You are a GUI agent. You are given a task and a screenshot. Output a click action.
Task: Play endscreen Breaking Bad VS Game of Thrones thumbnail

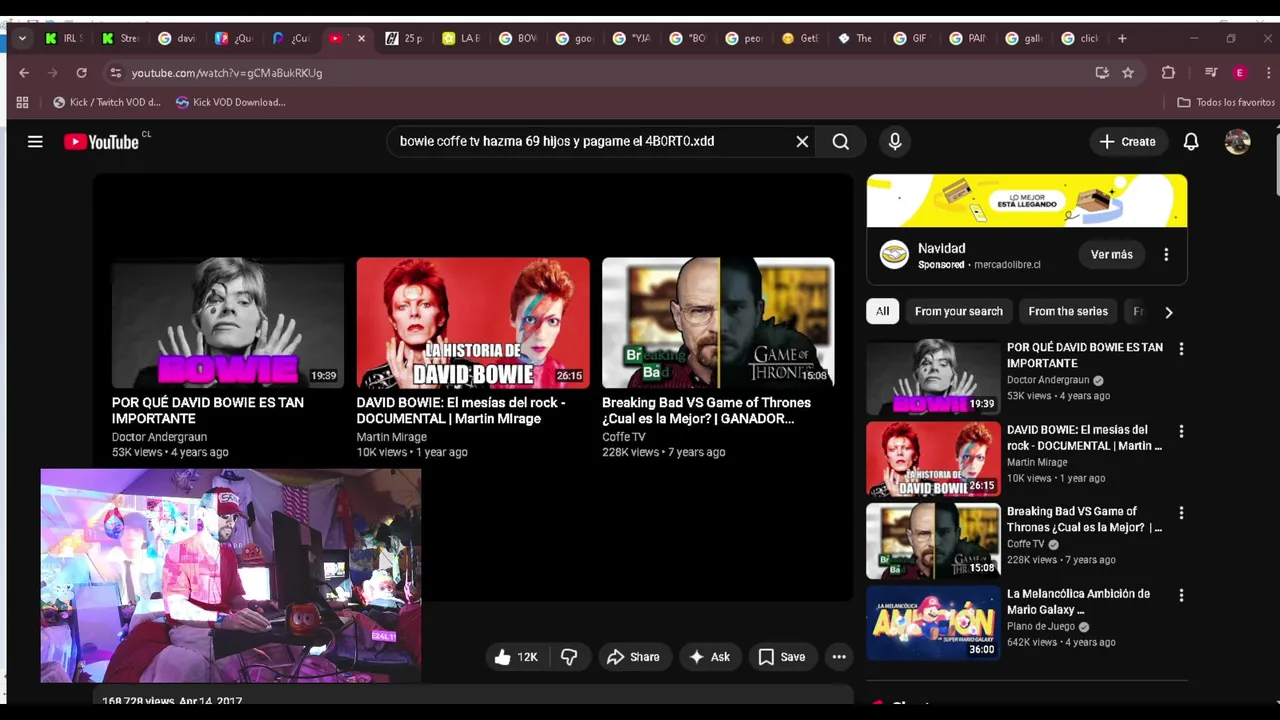coord(718,323)
